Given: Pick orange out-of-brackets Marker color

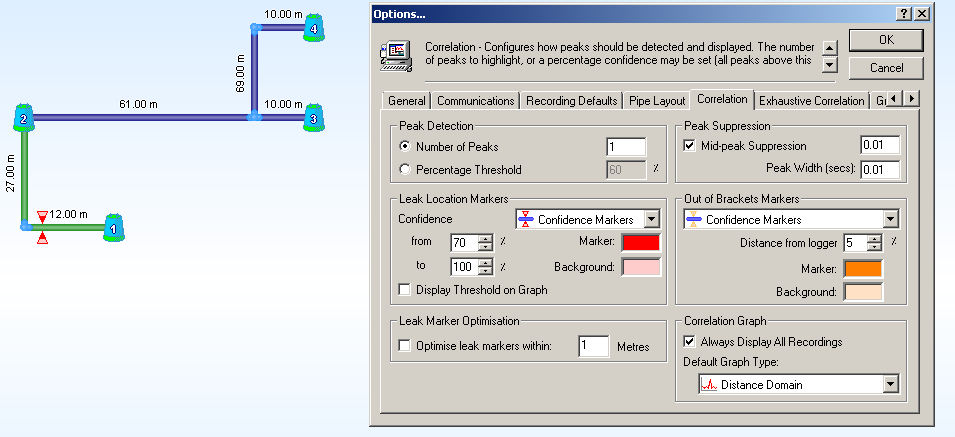Looking at the screenshot, I should pos(863,268).
